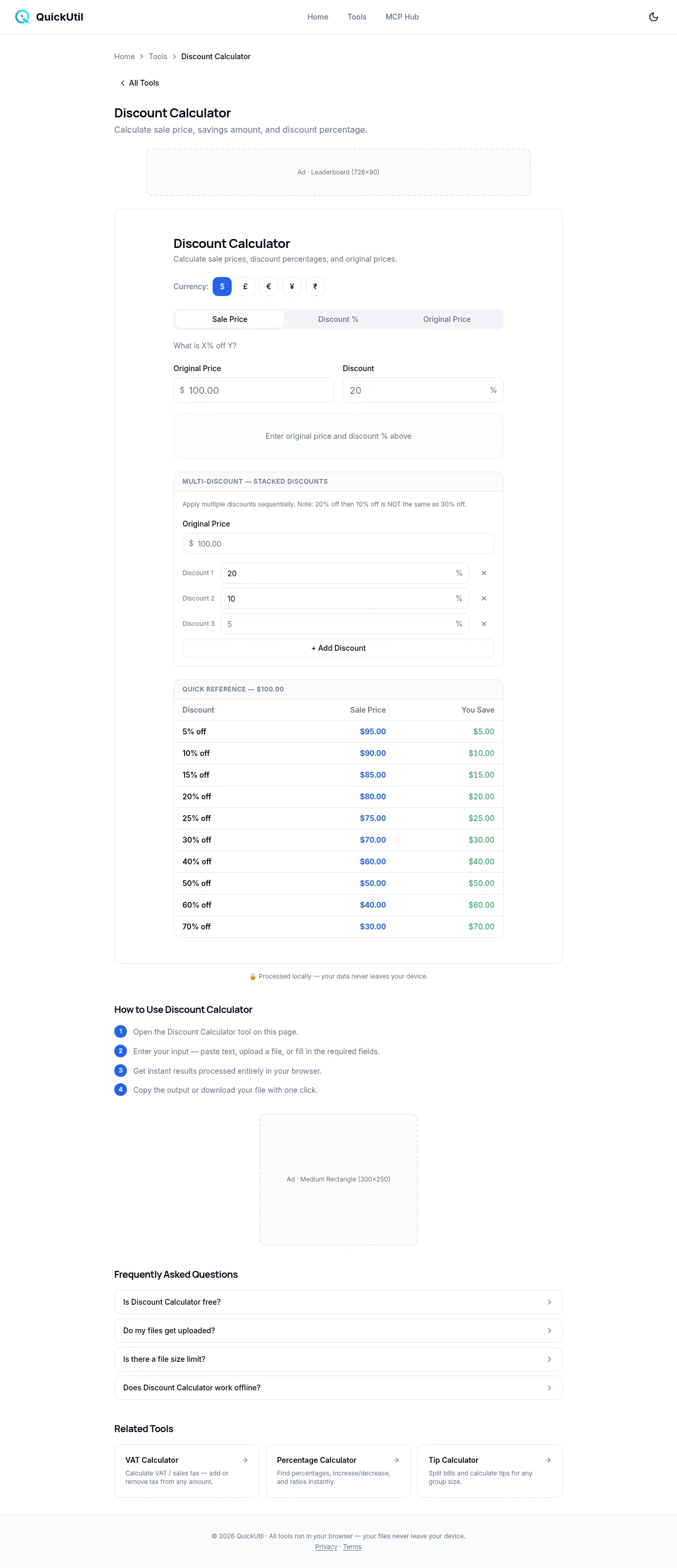The height and width of the screenshot is (1568, 677).
Task: Remove Discount 1 with its X icon
Action: coord(483,573)
